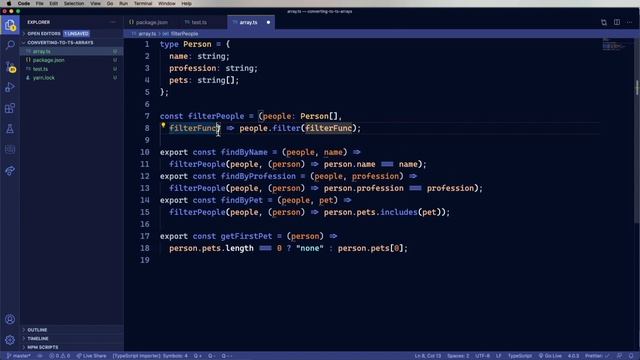Open the Code menu in the menu bar
640x360 pixels.
(x=24, y=3)
